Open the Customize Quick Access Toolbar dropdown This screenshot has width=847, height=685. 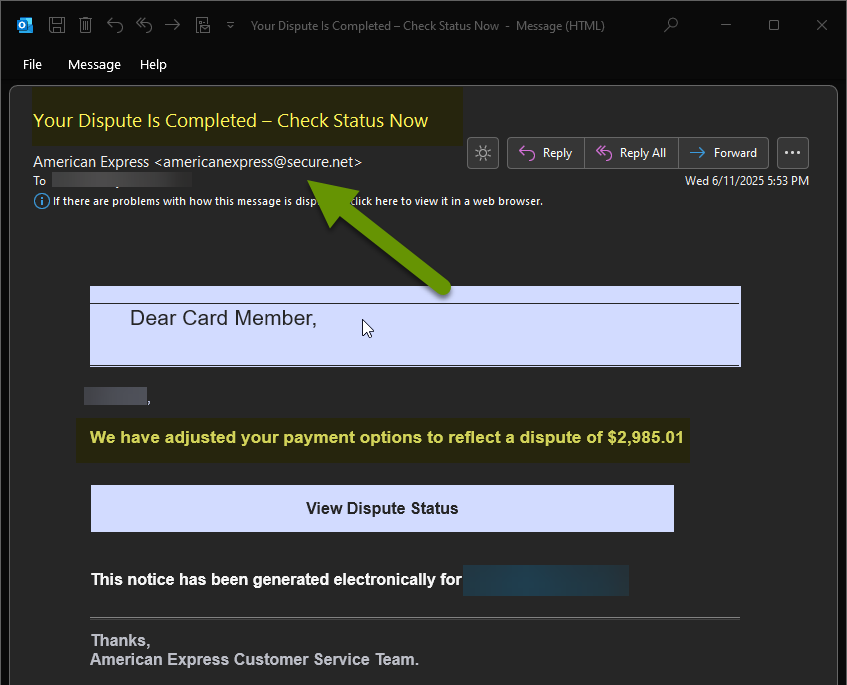tap(231, 25)
